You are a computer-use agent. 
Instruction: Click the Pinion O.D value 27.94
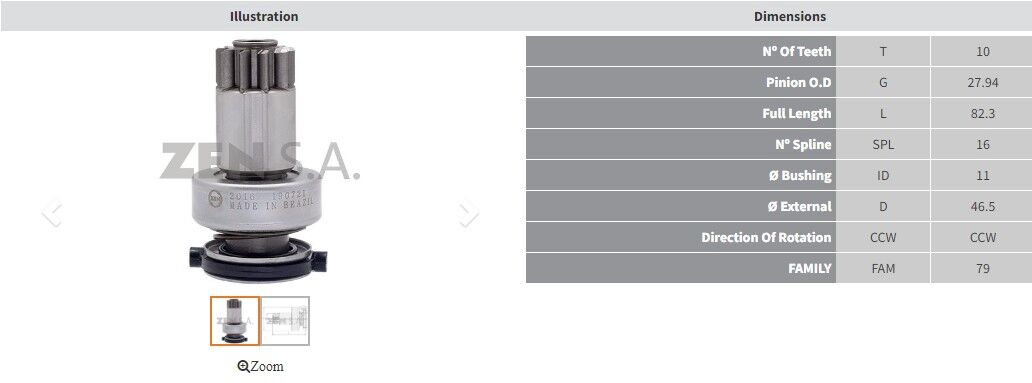(x=982, y=82)
